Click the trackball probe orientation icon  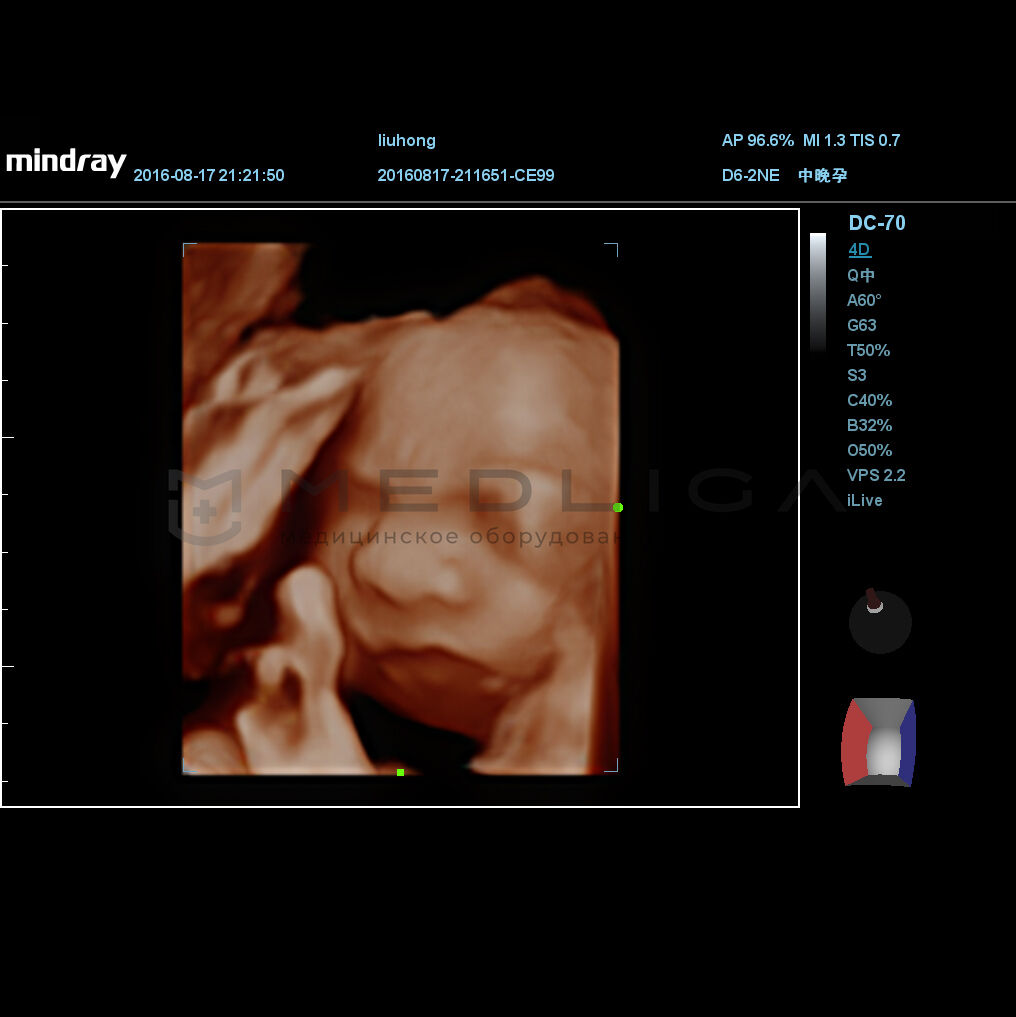point(880,621)
